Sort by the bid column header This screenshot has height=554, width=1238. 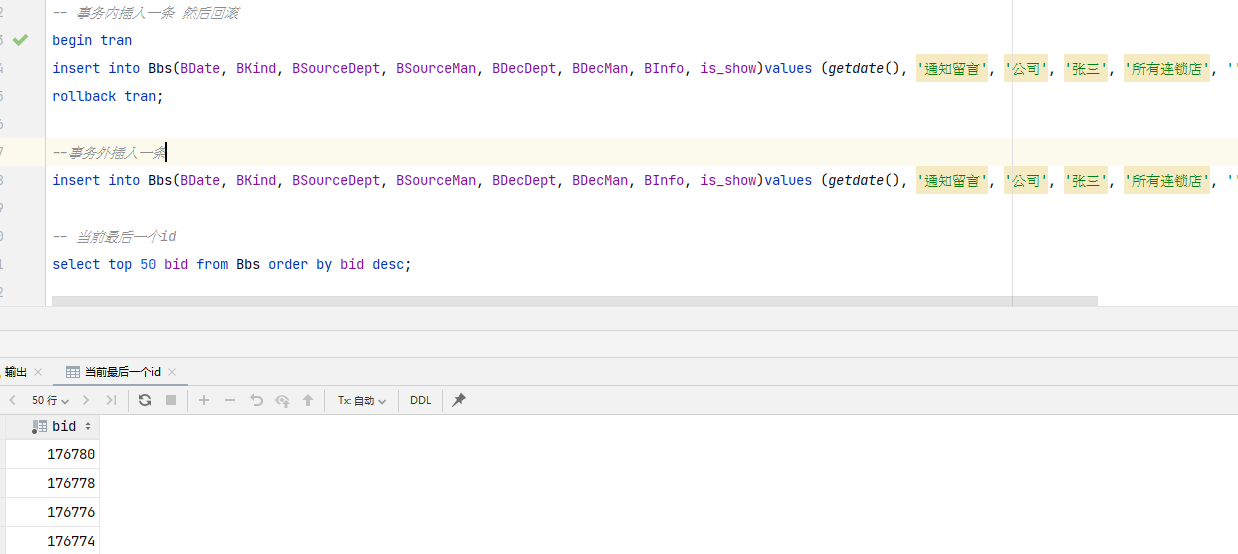tap(65, 427)
